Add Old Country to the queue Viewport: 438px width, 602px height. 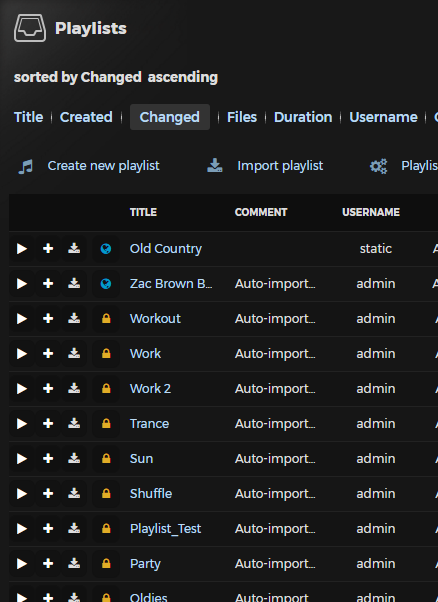point(48,248)
